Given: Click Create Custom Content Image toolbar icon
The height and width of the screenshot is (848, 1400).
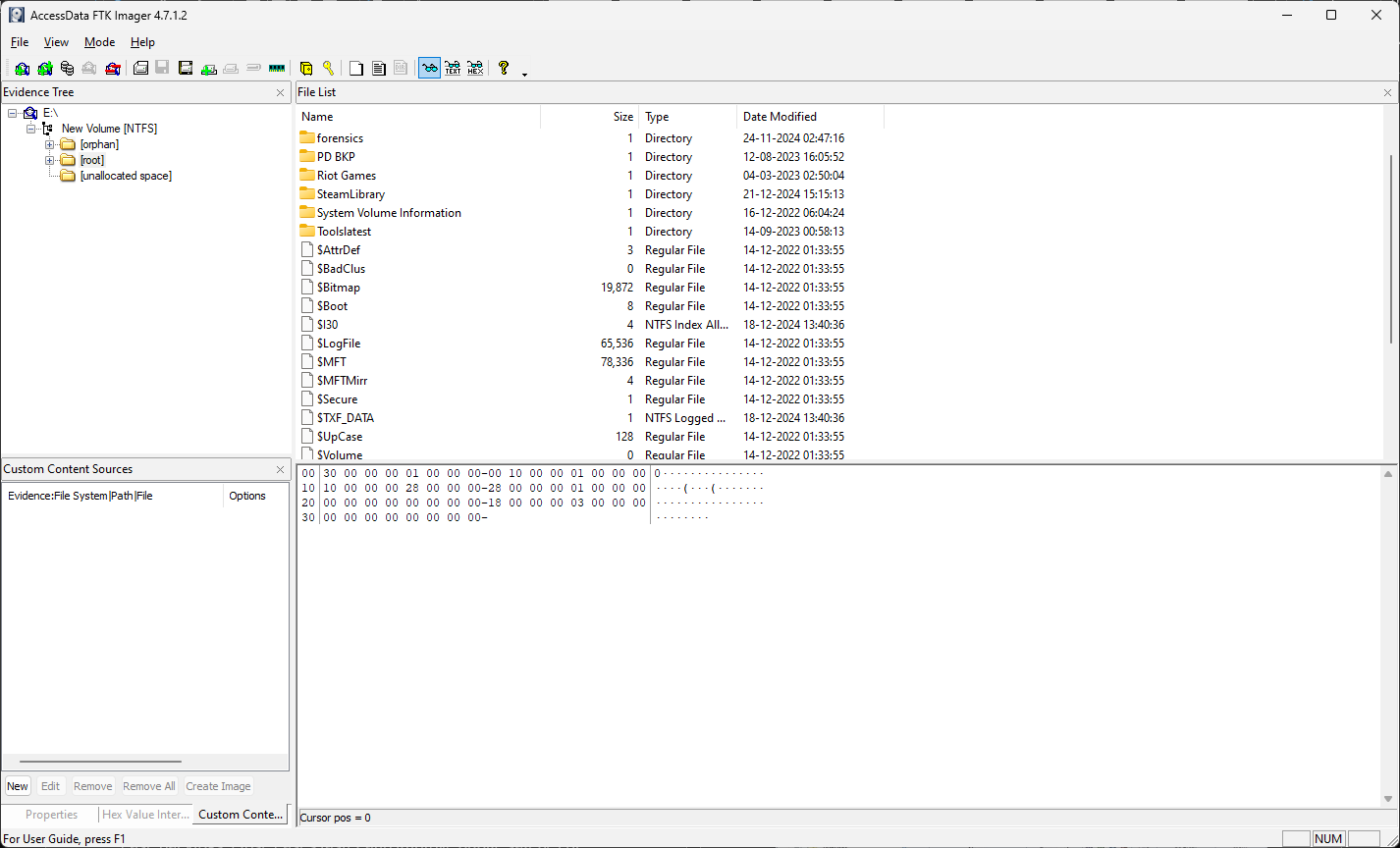Looking at the screenshot, I should [231, 69].
